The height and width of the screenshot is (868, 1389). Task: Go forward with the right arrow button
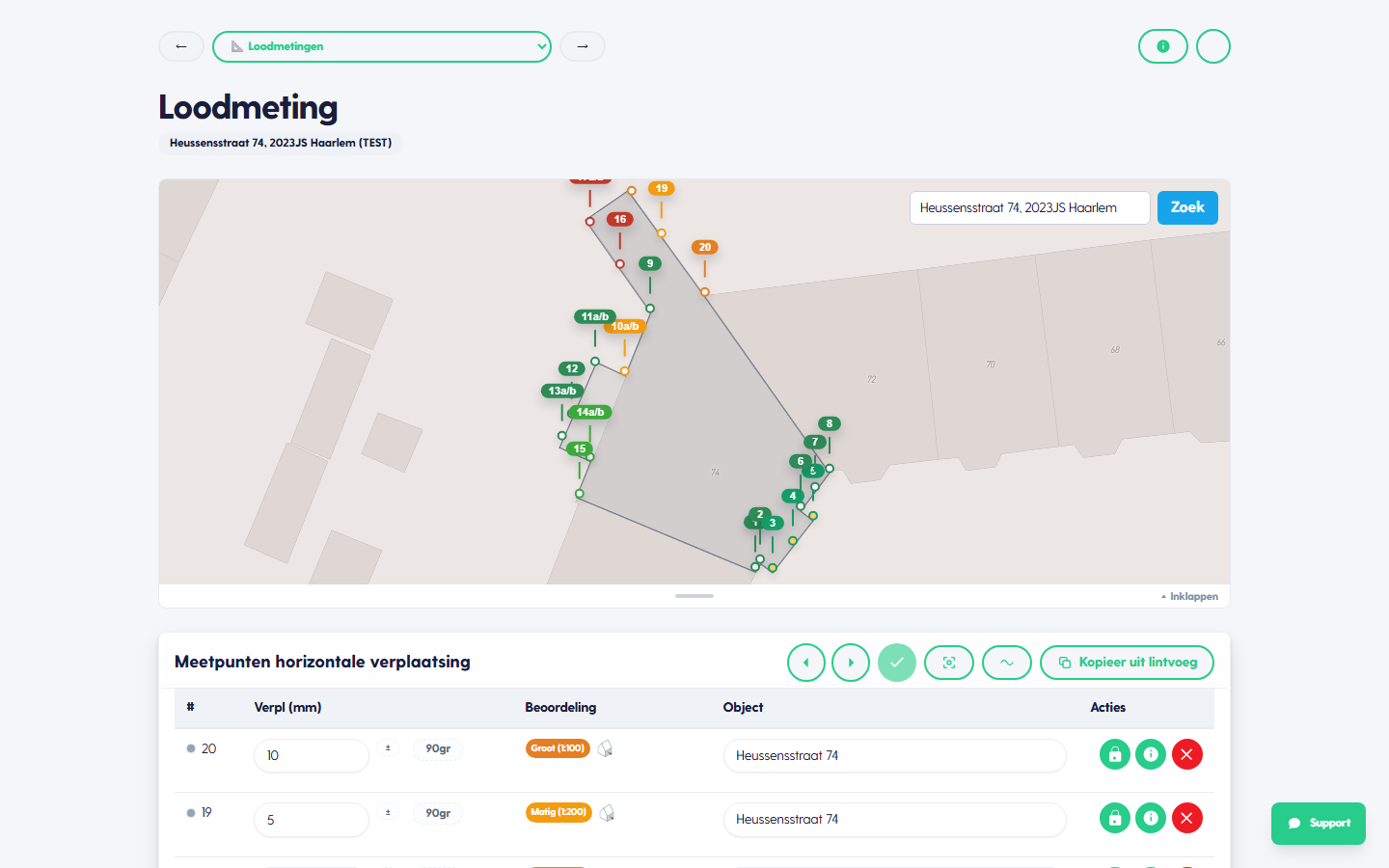tap(583, 46)
